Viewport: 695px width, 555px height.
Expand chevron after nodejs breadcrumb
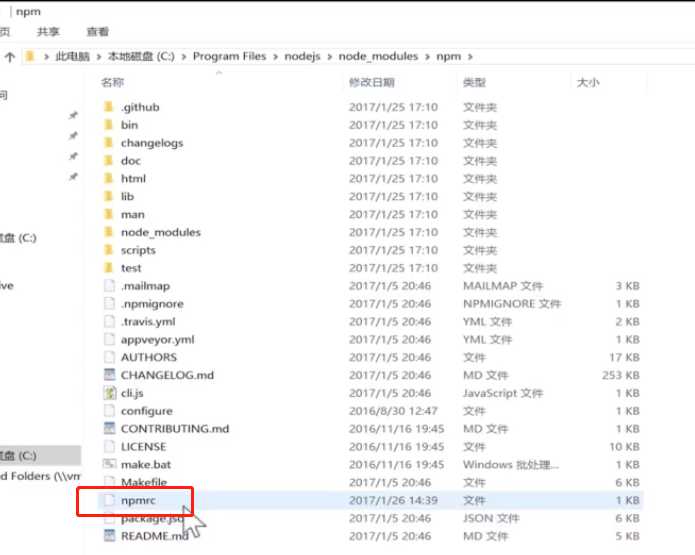pyautogui.click(x=329, y=57)
